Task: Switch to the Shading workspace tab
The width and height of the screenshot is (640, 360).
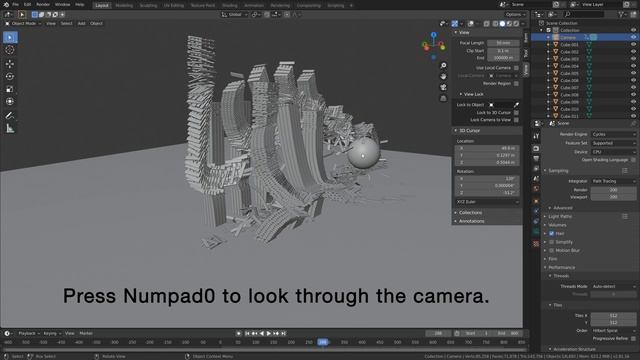Action: click(x=229, y=6)
